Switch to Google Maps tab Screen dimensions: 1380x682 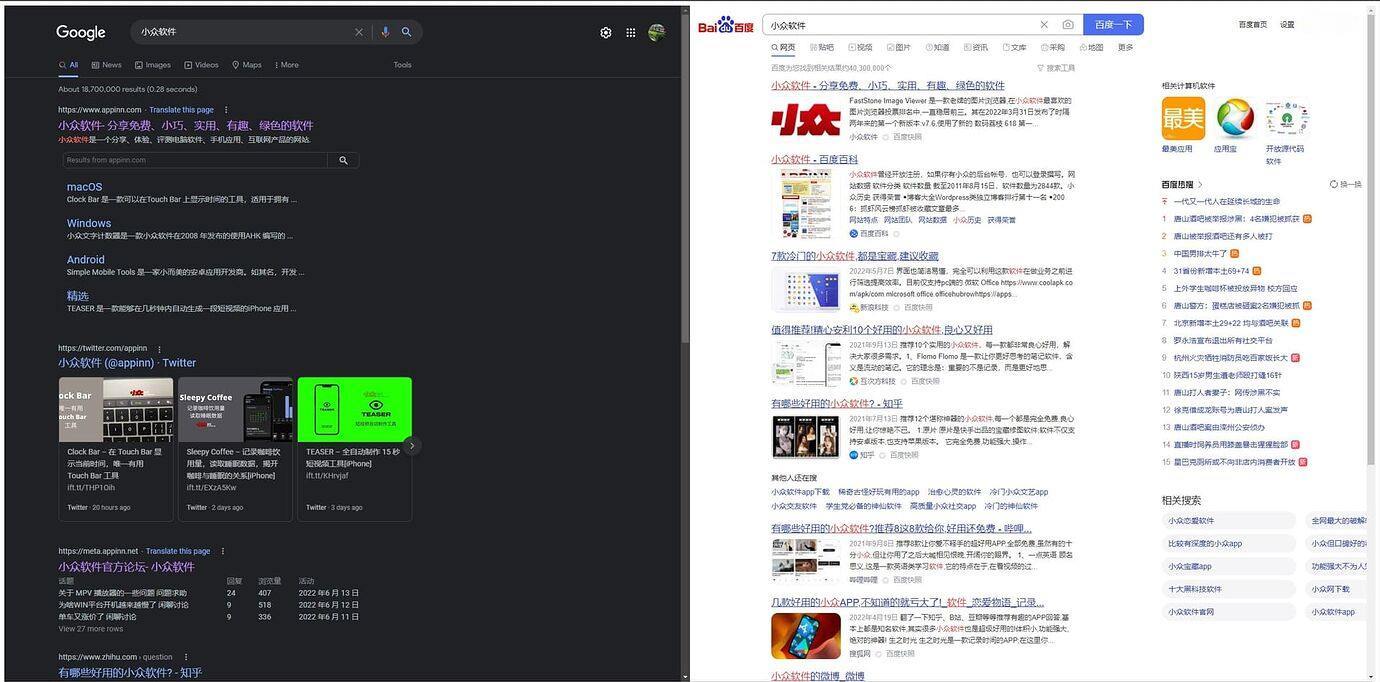tap(247, 65)
